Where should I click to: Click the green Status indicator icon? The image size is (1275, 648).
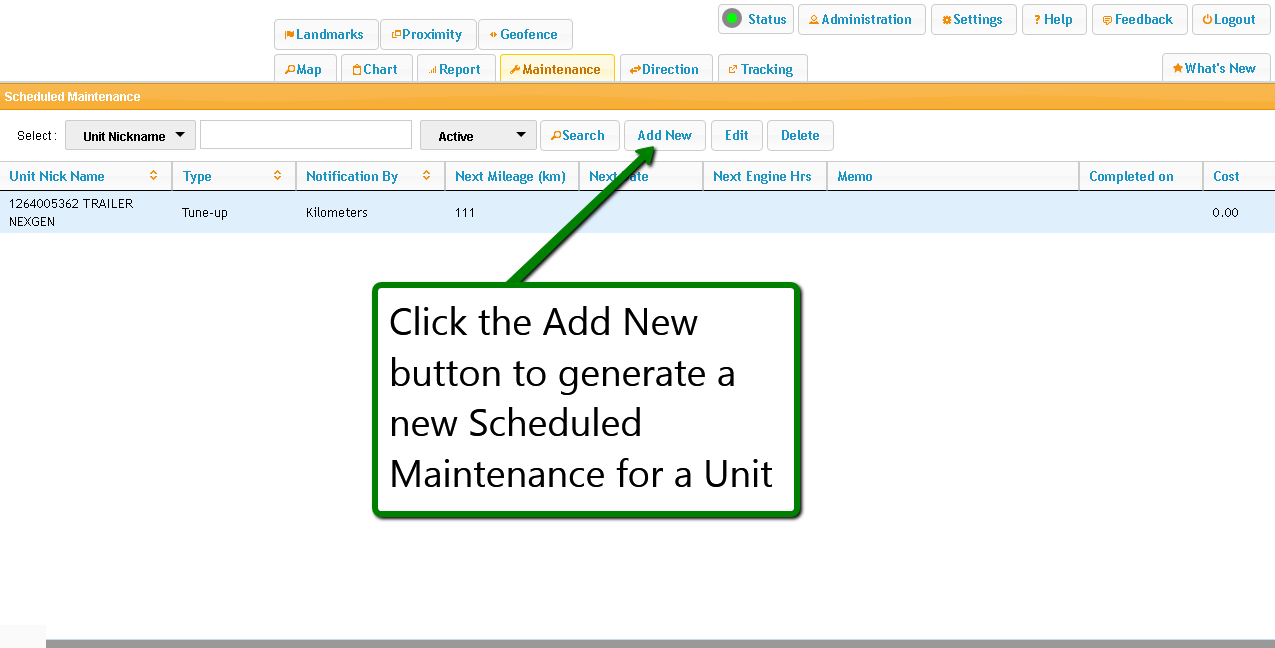point(733,19)
